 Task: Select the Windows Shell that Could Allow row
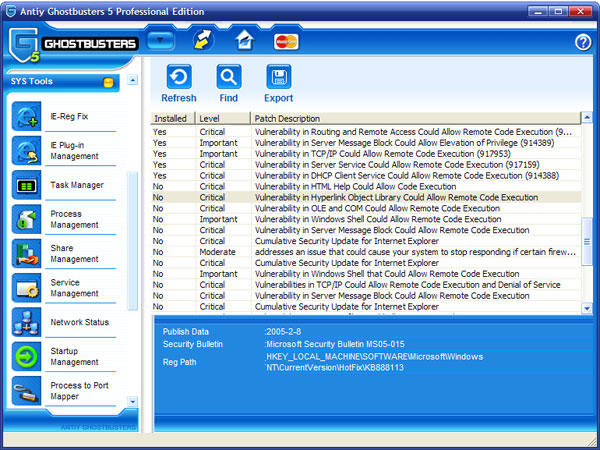point(366,274)
